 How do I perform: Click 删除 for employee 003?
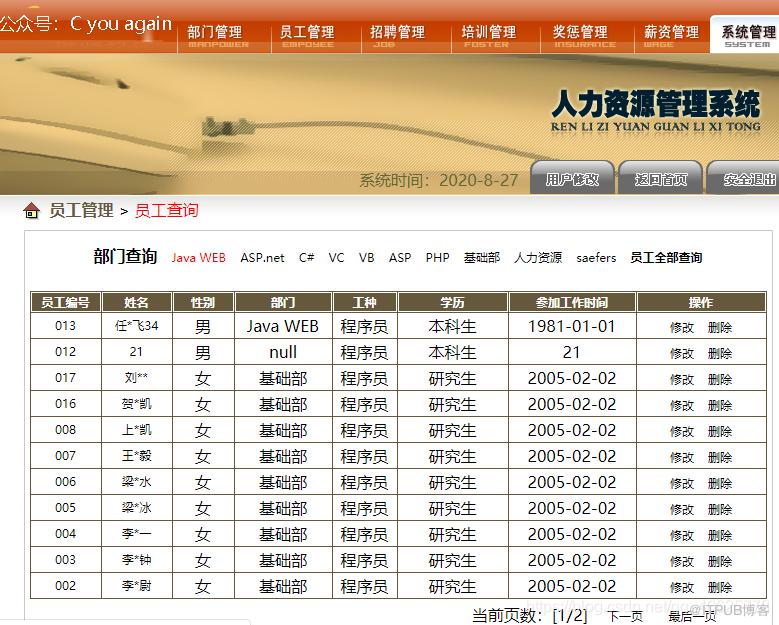(x=720, y=561)
